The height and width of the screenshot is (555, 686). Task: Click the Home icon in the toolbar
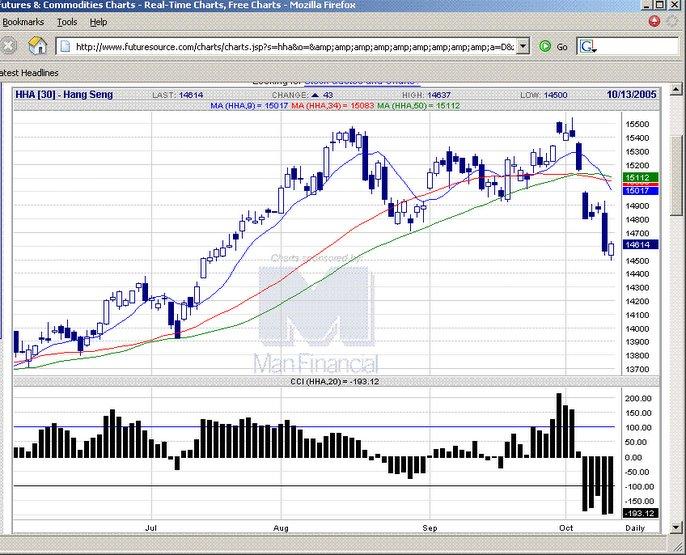click(x=38, y=45)
